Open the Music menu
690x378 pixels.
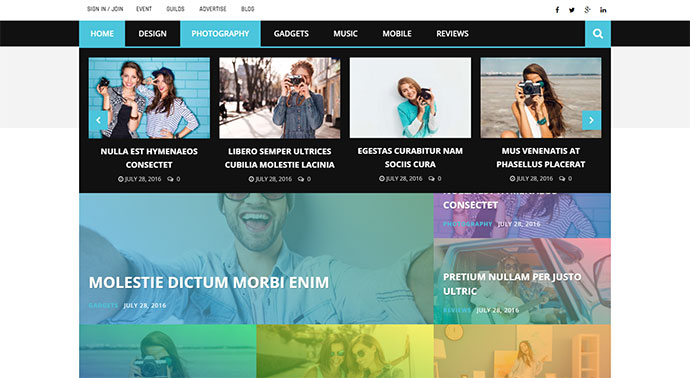(345, 33)
